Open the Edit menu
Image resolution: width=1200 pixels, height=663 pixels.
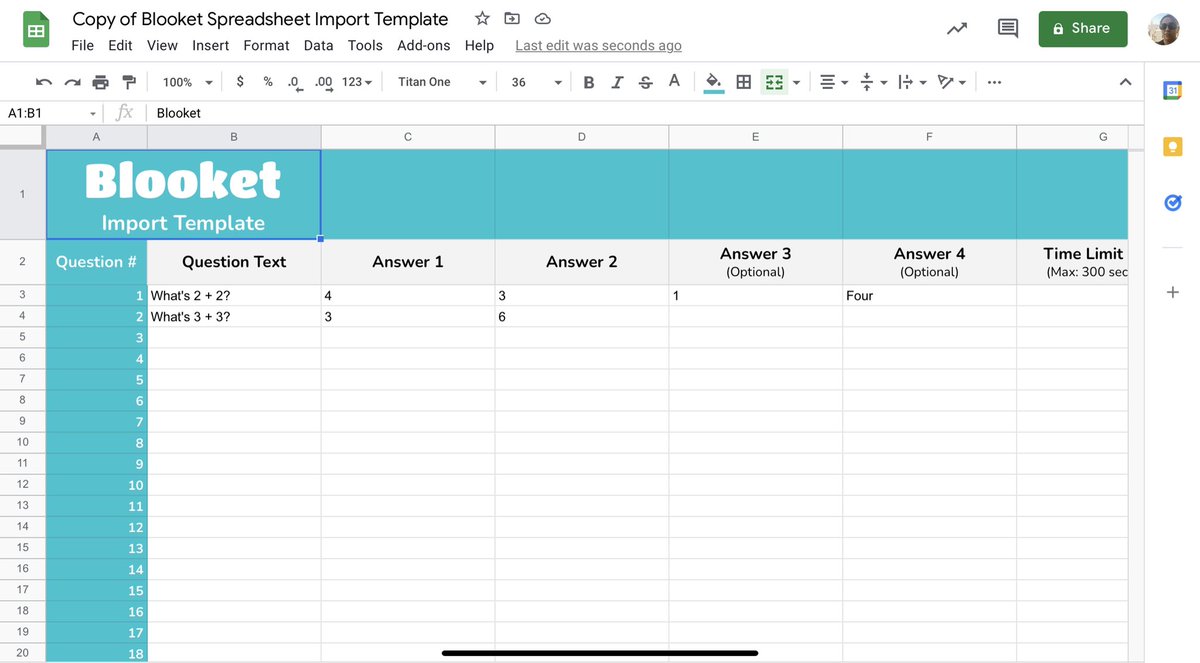coord(120,45)
